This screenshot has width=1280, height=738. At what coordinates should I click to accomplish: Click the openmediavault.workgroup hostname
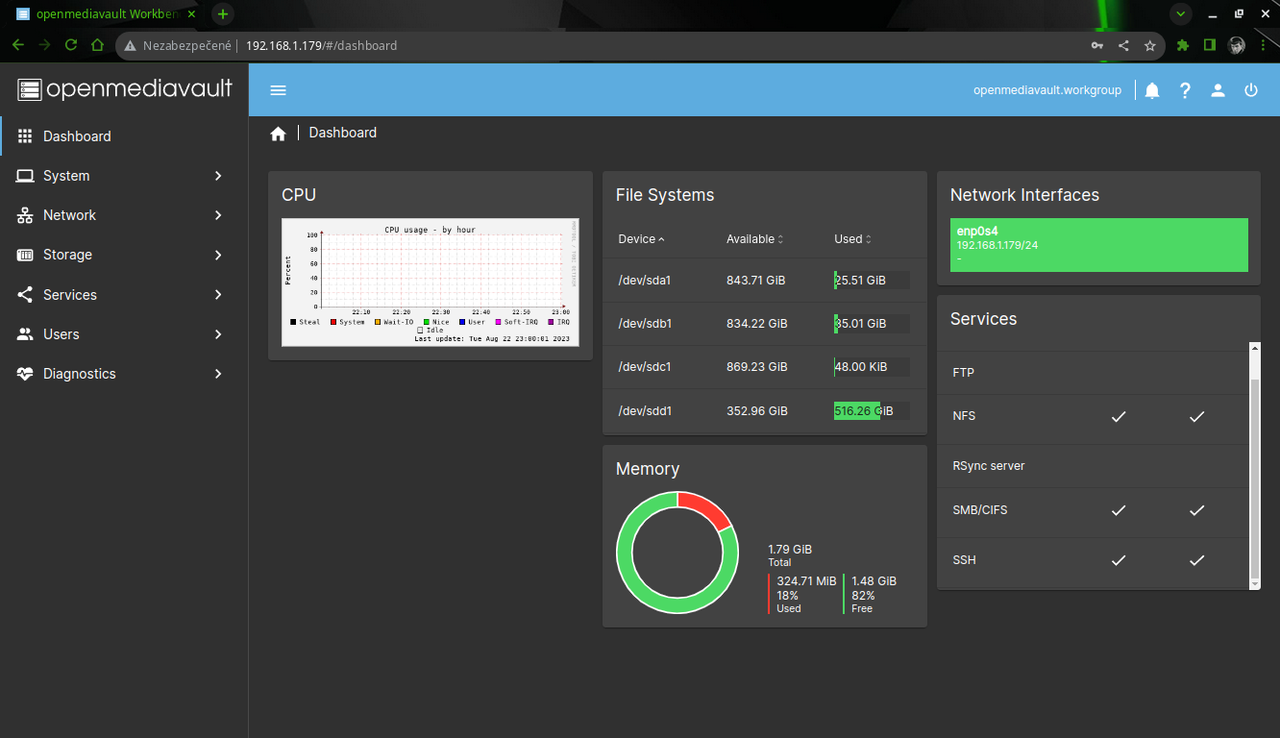click(x=1047, y=90)
